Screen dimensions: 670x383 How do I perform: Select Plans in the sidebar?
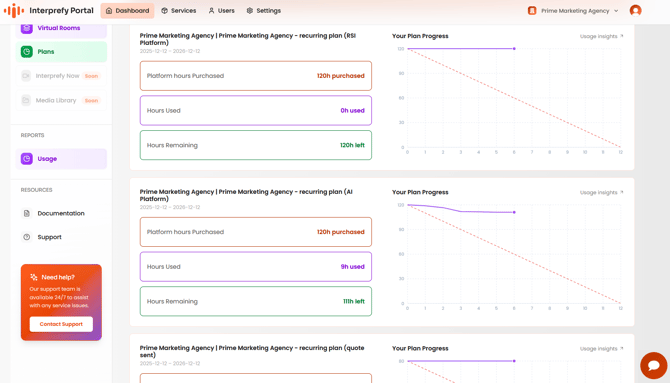pos(61,52)
